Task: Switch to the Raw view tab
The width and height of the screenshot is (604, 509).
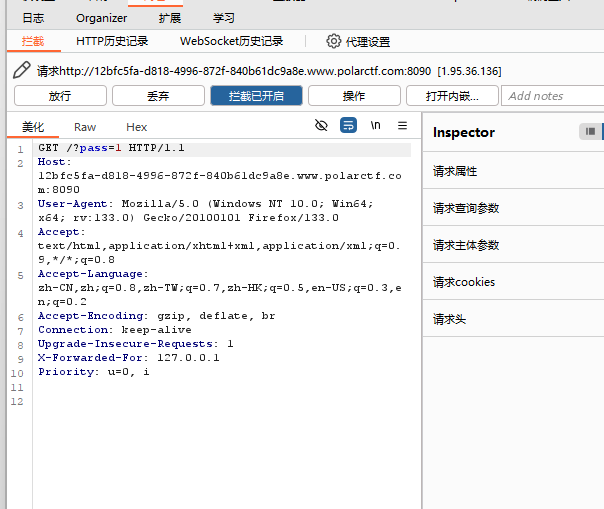Action: 85,127
